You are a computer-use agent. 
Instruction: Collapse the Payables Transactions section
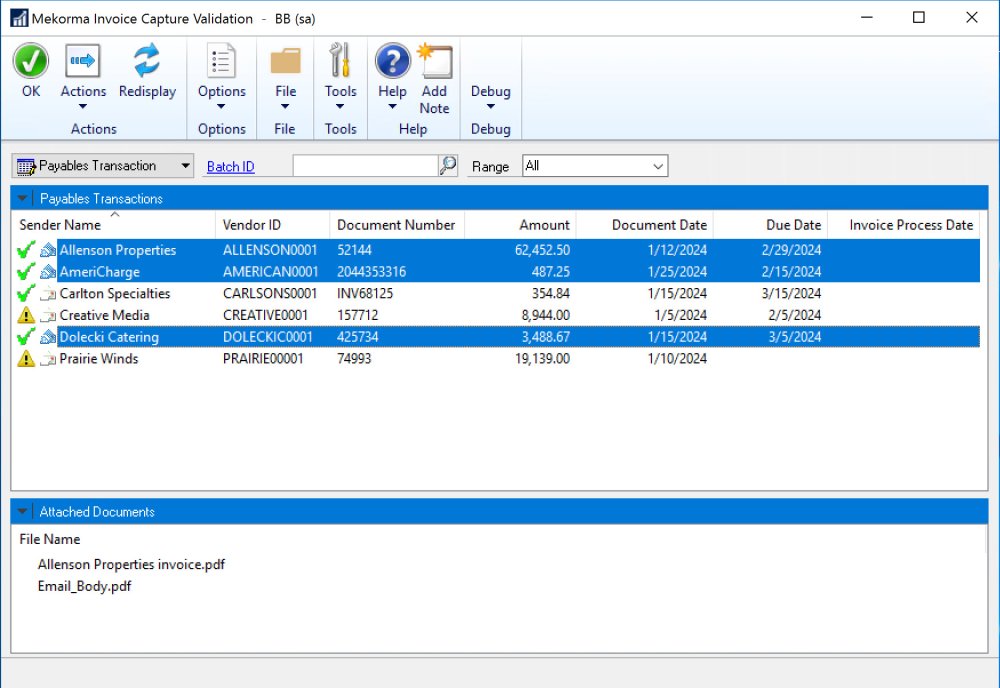point(24,199)
